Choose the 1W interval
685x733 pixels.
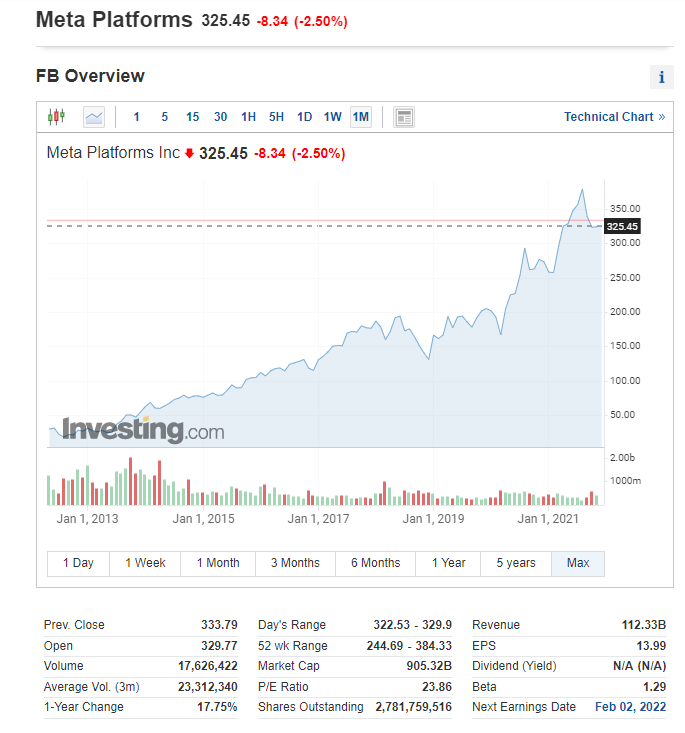point(332,117)
